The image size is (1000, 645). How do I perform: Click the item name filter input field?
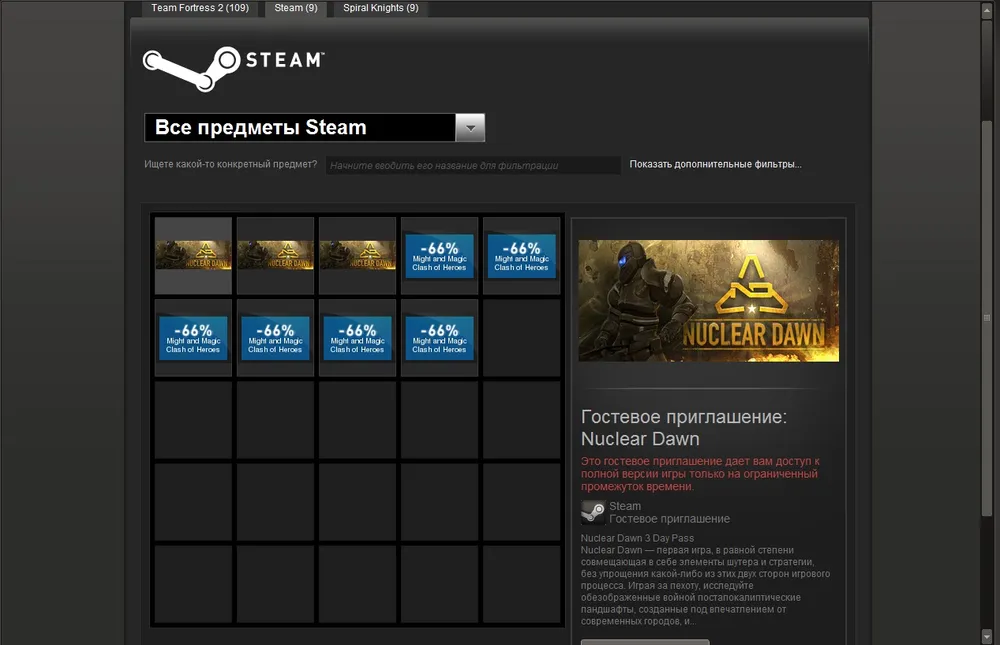pos(472,165)
